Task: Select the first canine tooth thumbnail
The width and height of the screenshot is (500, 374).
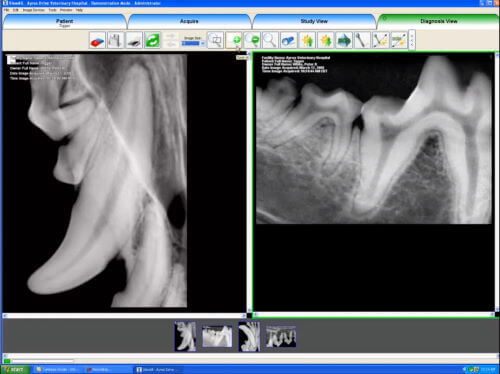Action: [x=185, y=336]
